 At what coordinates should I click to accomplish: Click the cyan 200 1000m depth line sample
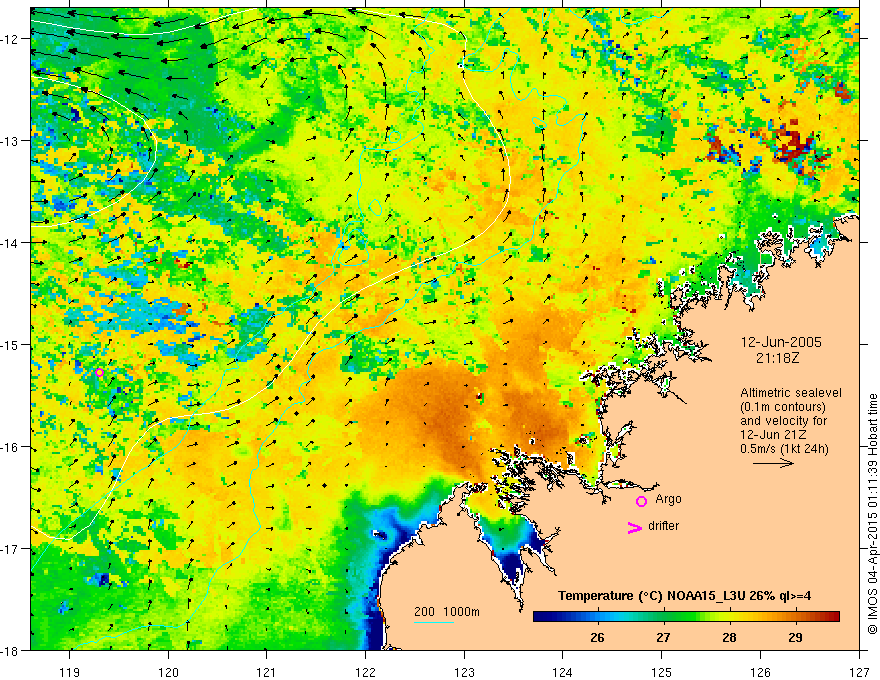434,622
